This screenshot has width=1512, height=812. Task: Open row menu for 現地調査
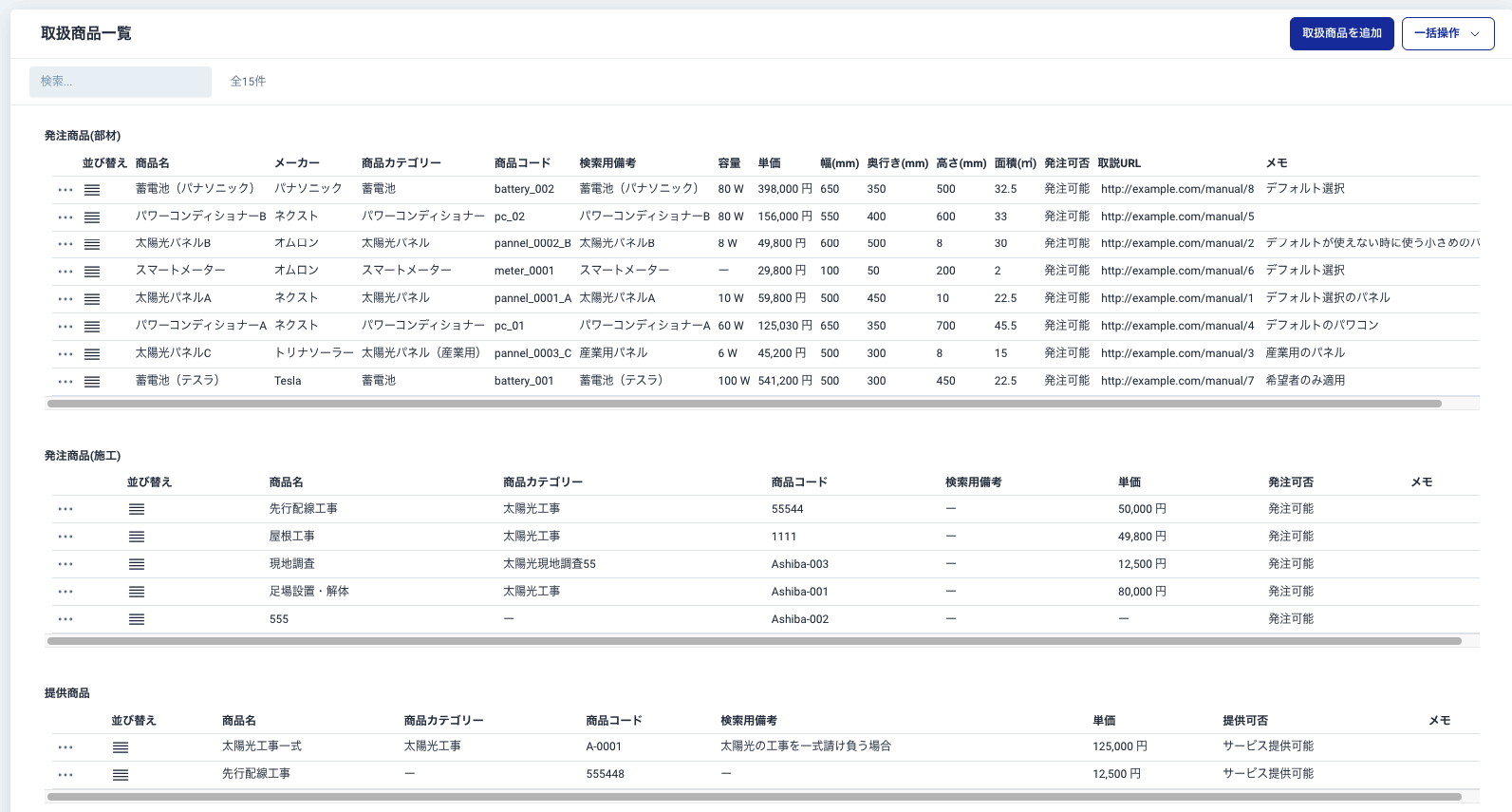(x=65, y=564)
